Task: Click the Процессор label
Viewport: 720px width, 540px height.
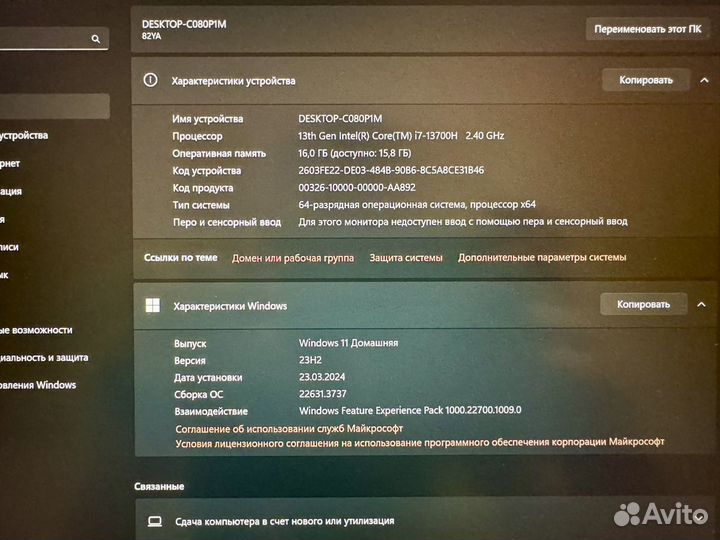Action: click(x=197, y=136)
